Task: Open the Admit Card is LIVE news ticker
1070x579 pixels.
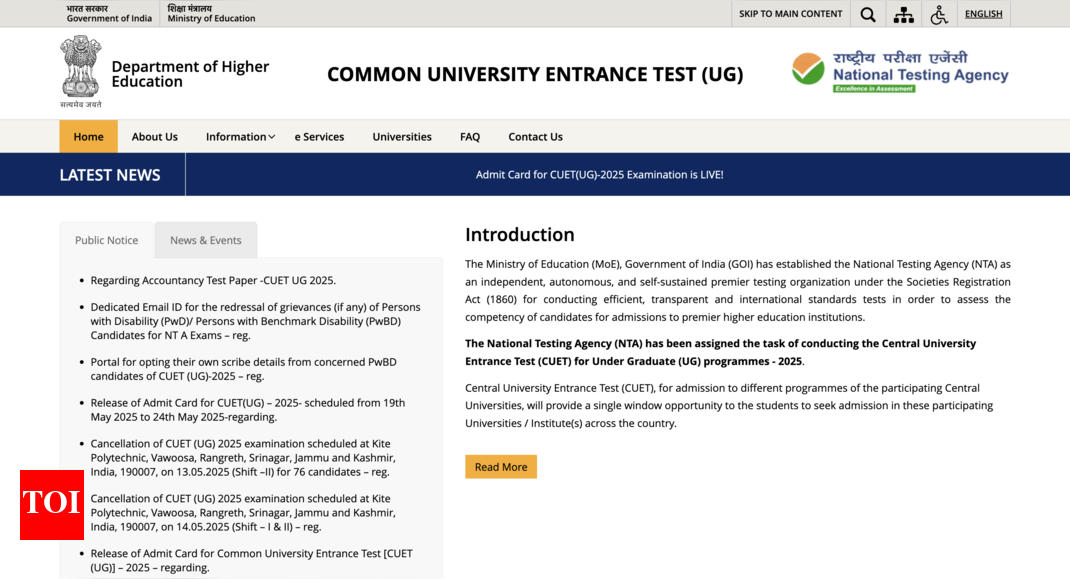Action: point(599,175)
